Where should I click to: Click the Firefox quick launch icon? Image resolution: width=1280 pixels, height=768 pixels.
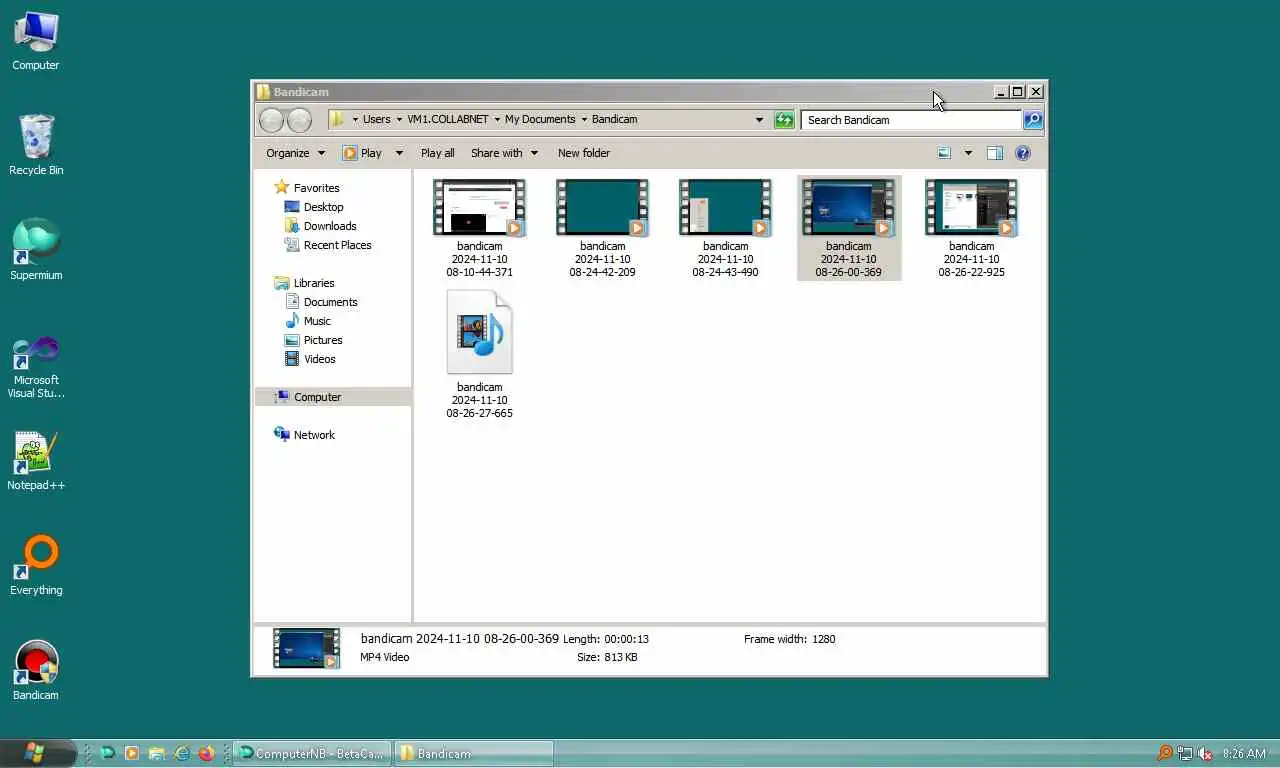tap(207, 753)
